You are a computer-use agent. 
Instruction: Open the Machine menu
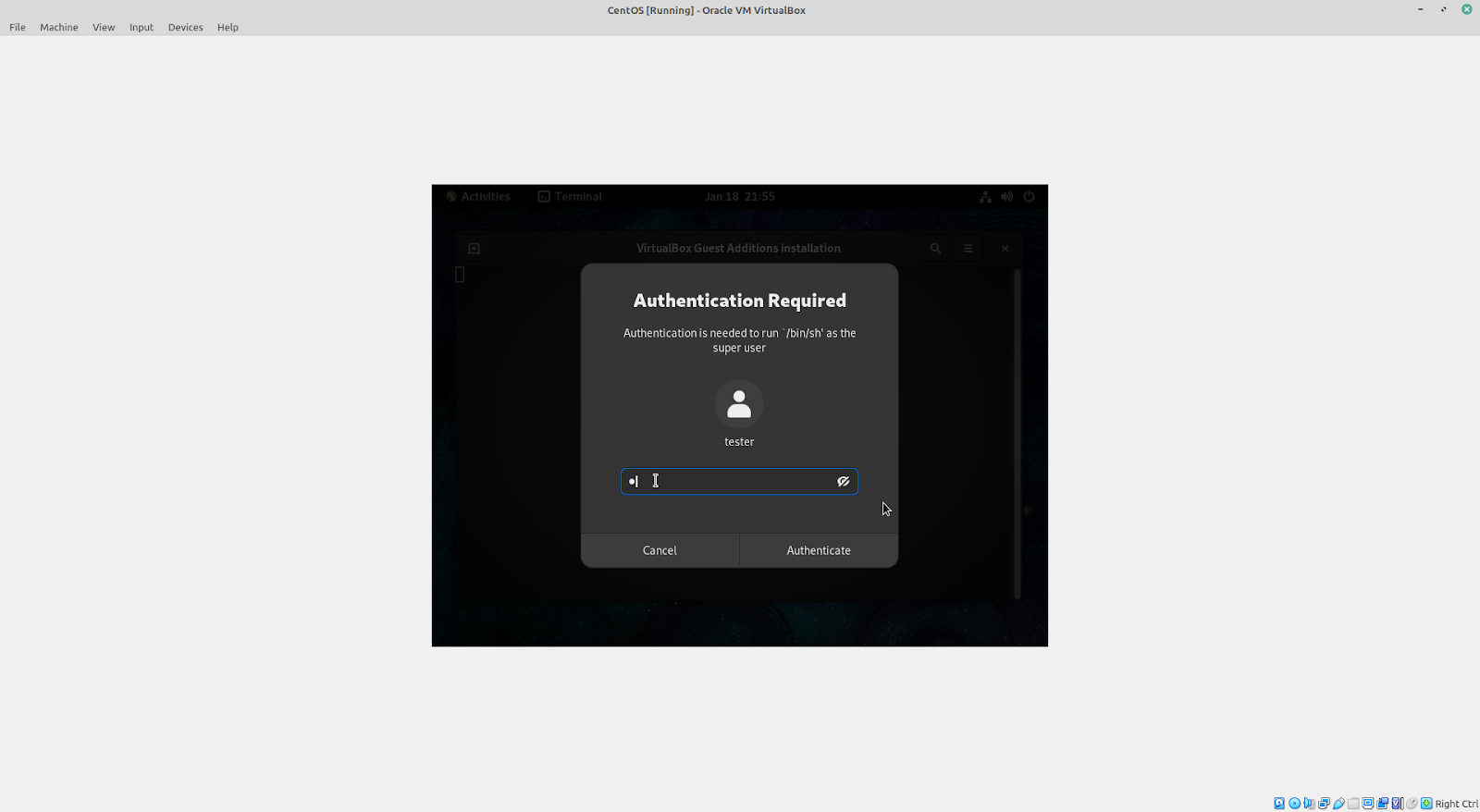59,27
